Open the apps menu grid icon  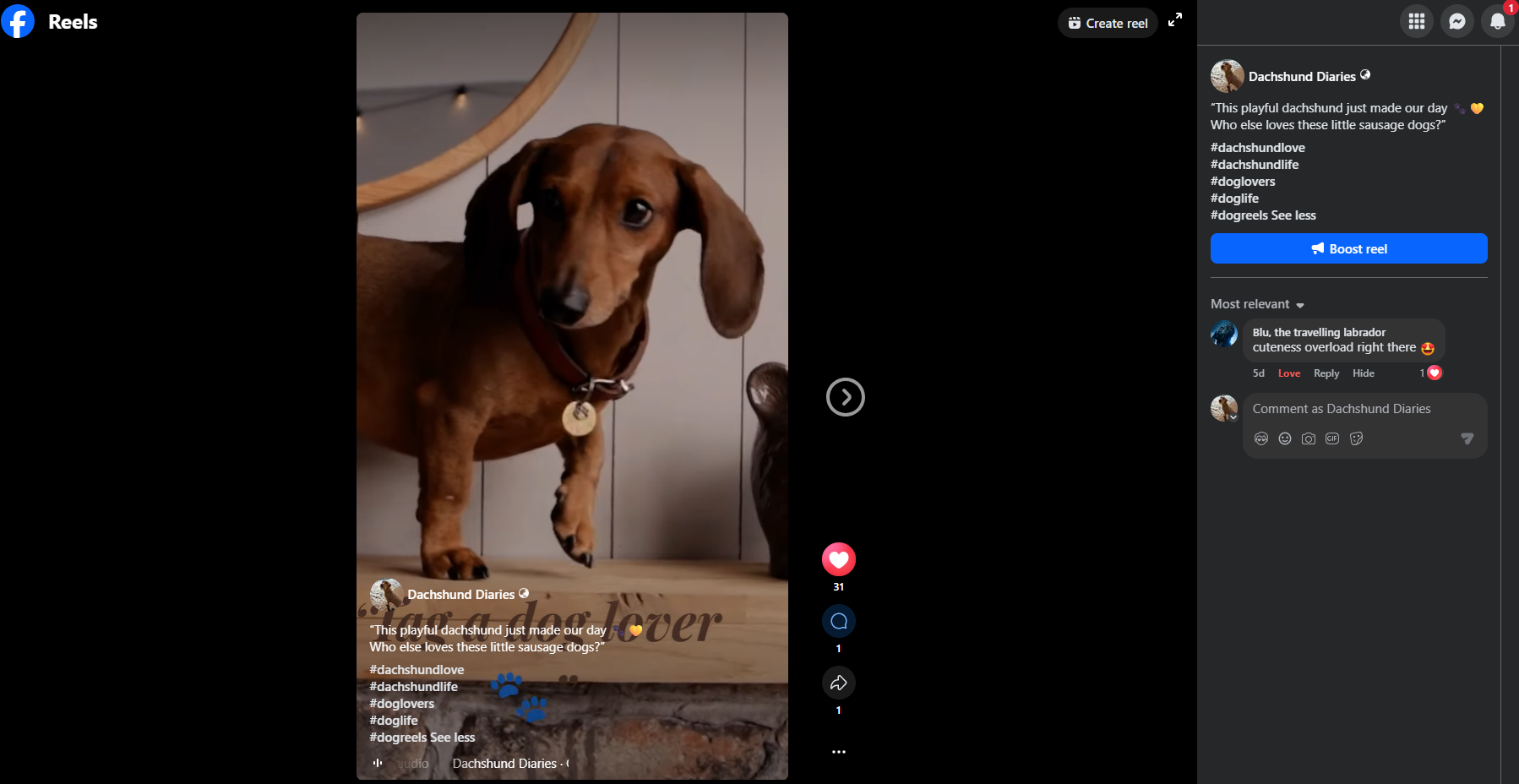1417,21
